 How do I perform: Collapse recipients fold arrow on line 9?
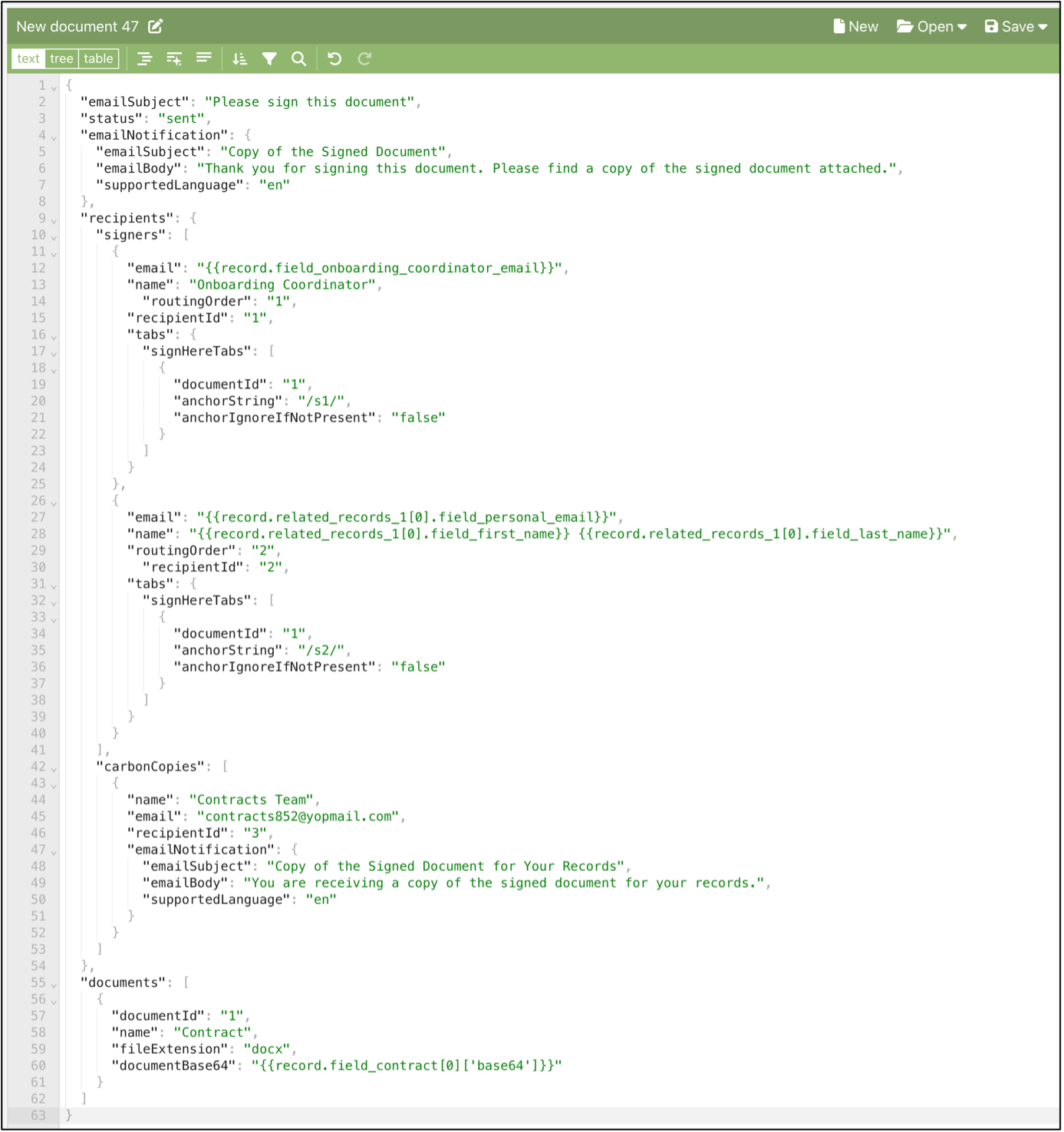click(x=54, y=220)
